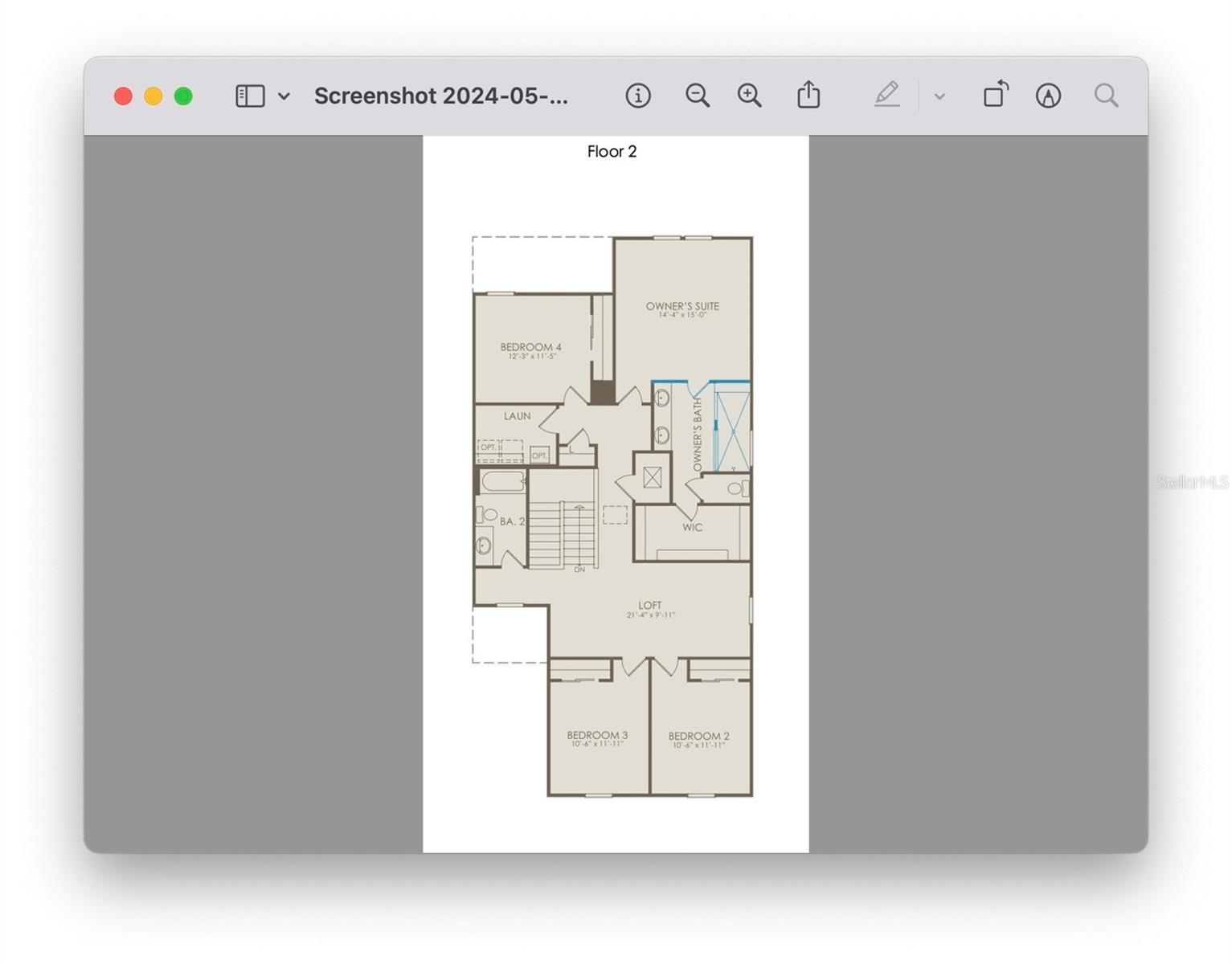Open the search field magnifier
1232x964 pixels.
click(1106, 96)
